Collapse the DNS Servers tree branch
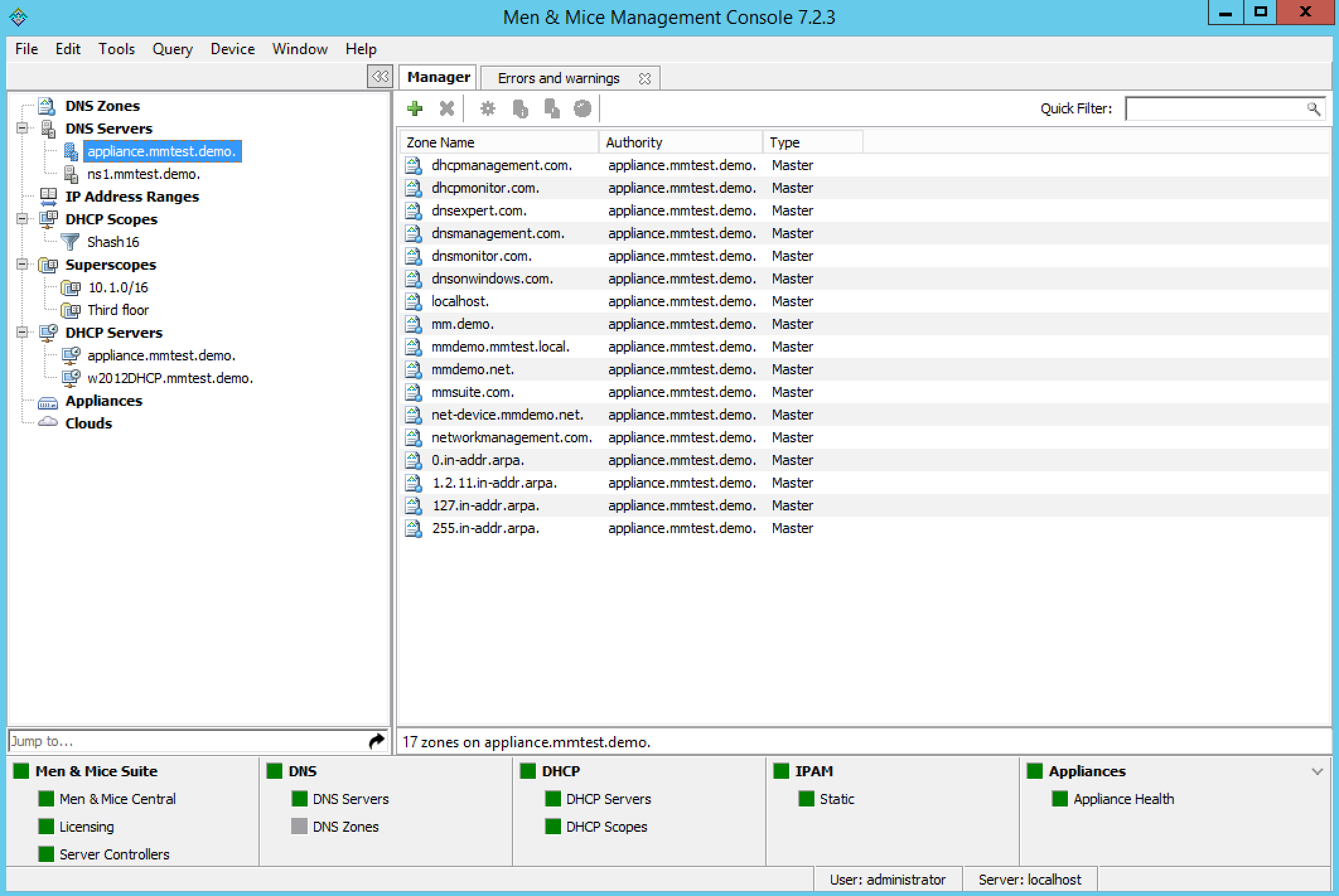 21,129
